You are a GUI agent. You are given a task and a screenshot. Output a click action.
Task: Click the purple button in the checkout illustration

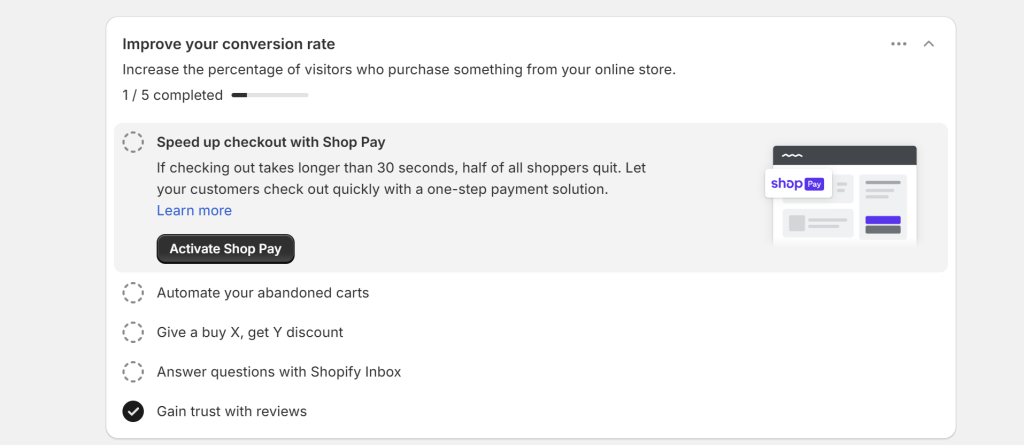883,220
